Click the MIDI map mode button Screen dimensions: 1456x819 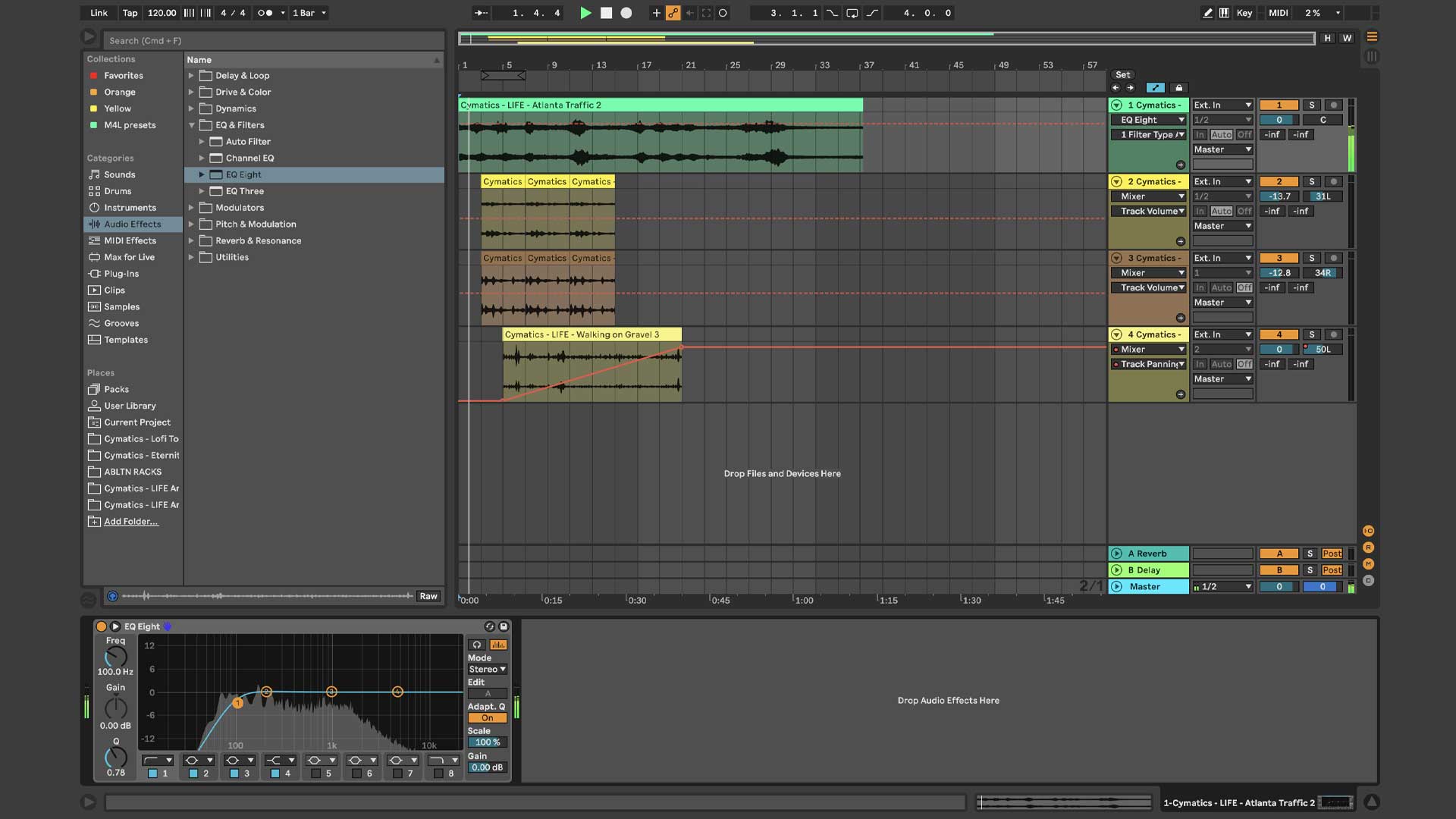[1279, 13]
